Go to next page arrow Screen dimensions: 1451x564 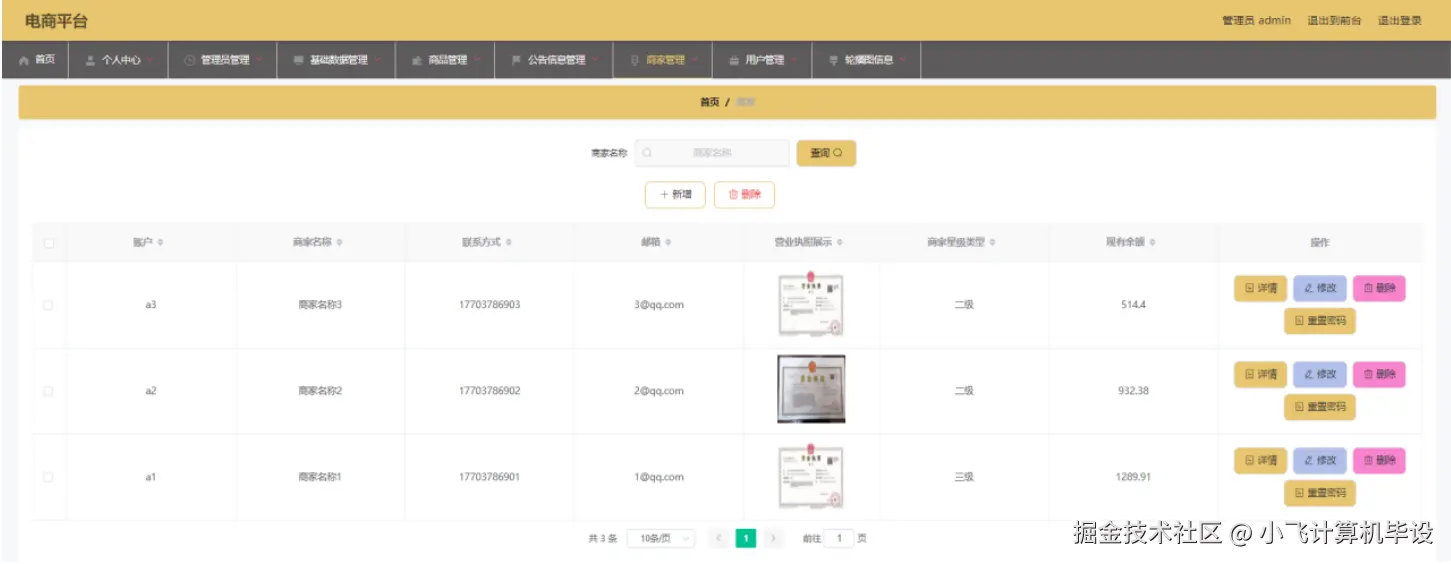(x=773, y=538)
